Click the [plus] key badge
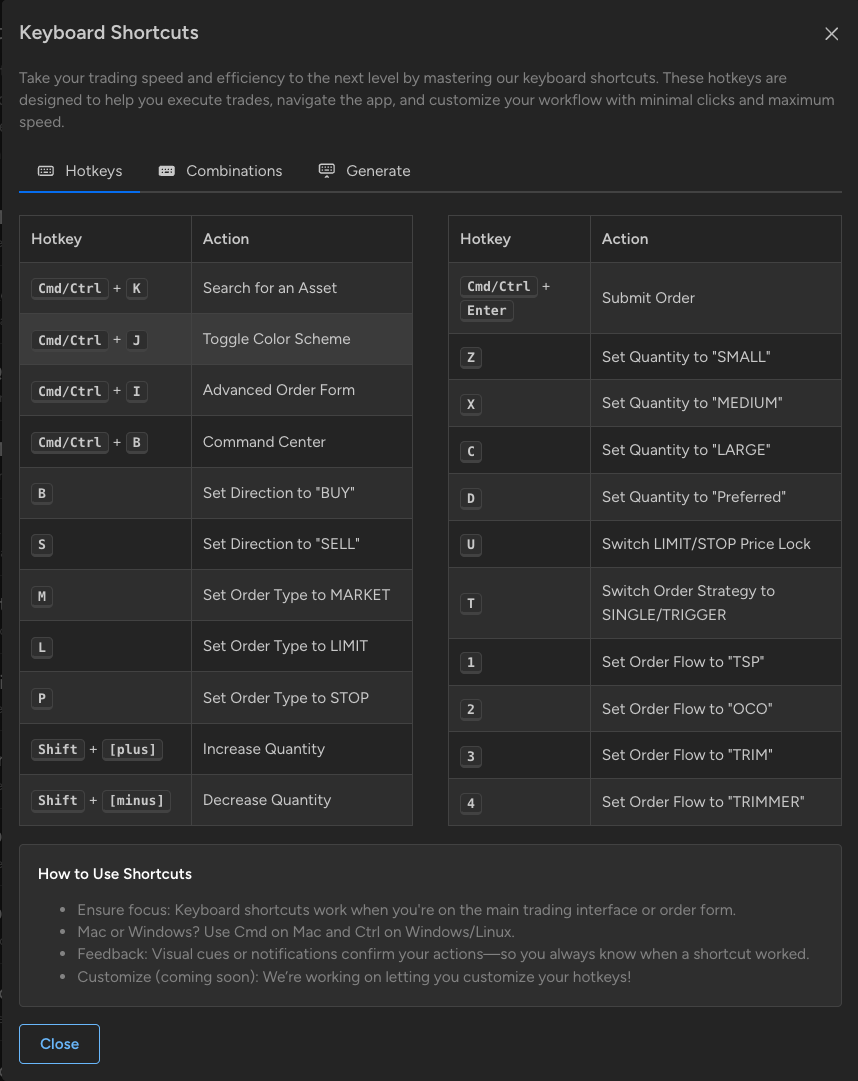Image resolution: width=858 pixels, height=1081 pixels. (x=132, y=749)
